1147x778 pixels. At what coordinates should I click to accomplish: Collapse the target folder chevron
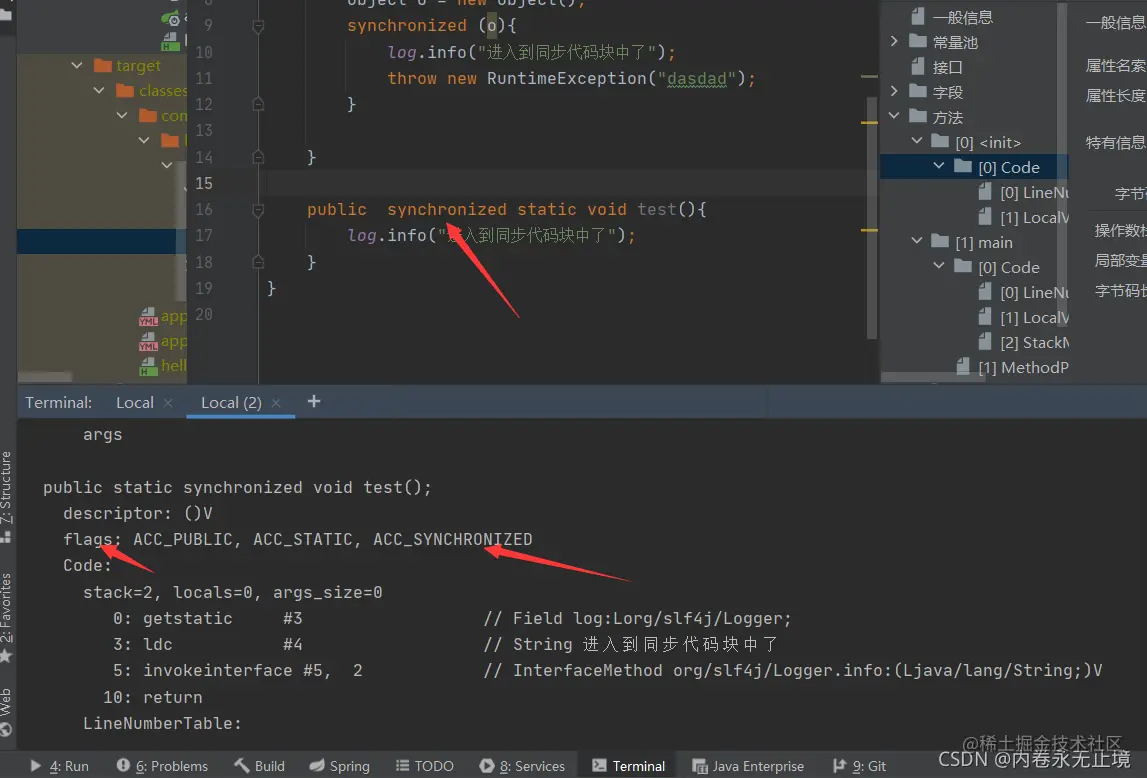coord(77,66)
